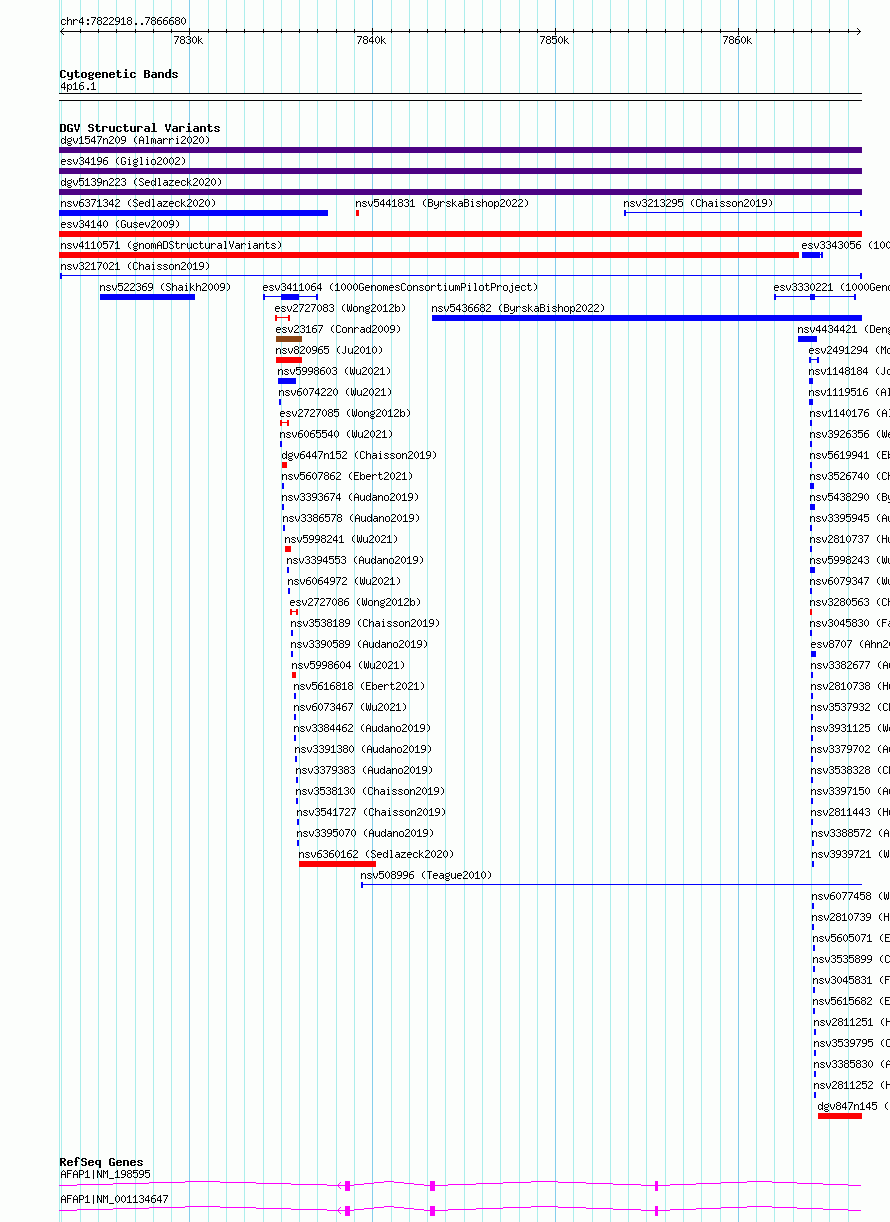Viewport: 890px width, 1222px height.
Task: Click nsv3394553 (Audano2019) variant label
Action: (x=355, y=560)
